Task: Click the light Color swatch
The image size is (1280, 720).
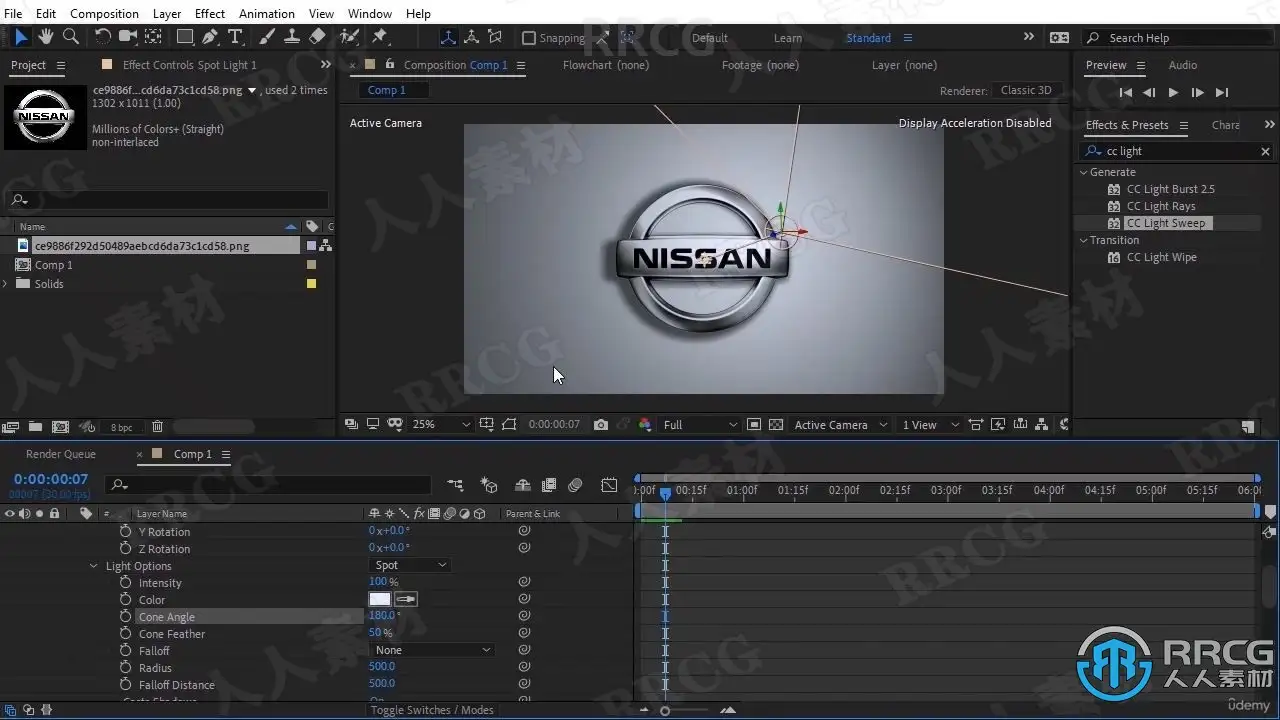Action: tap(380, 599)
